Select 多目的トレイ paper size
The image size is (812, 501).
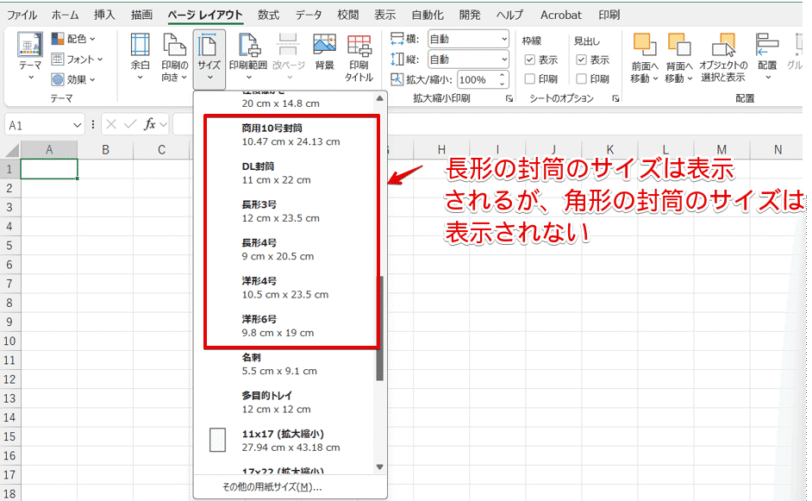coord(285,403)
